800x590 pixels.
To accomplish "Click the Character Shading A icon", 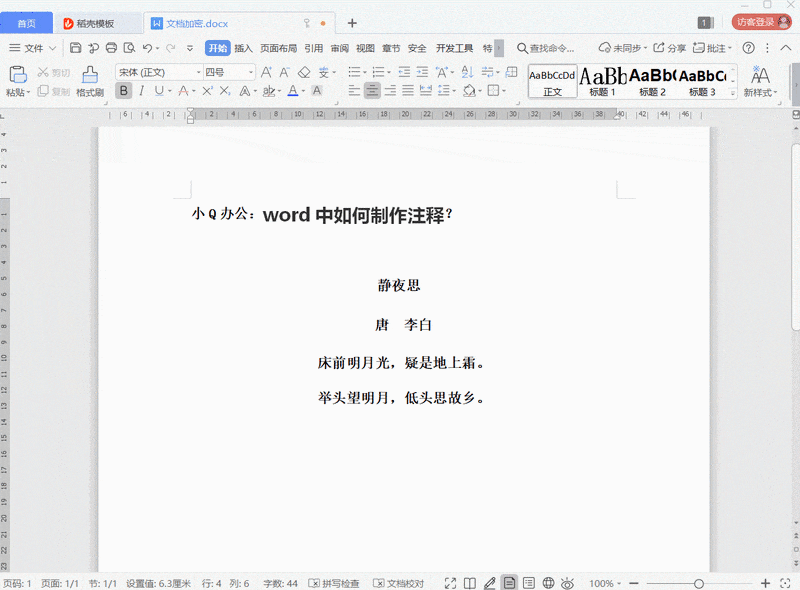I will (x=317, y=91).
